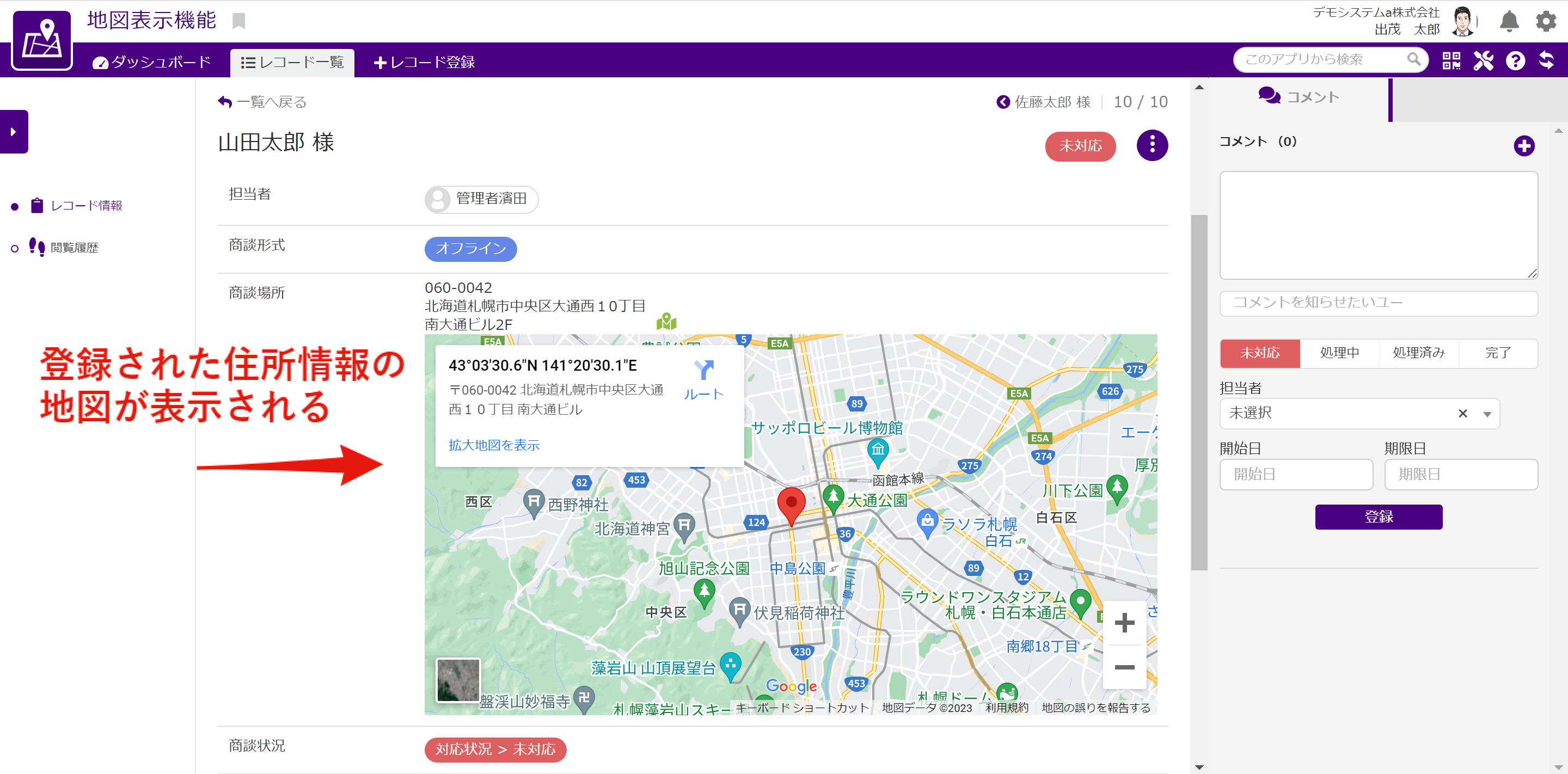Click the Google logo on the map
The image size is (1568, 774).
coord(791,686)
